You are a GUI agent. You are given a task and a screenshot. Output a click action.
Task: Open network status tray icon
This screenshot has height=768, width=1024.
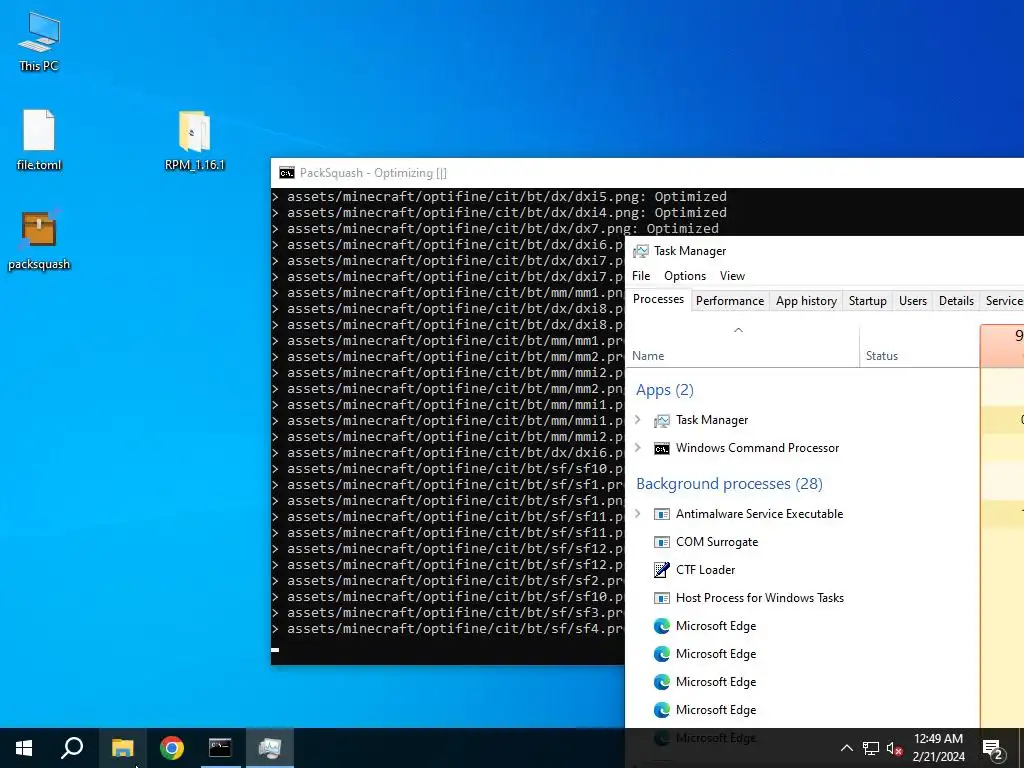click(x=871, y=748)
